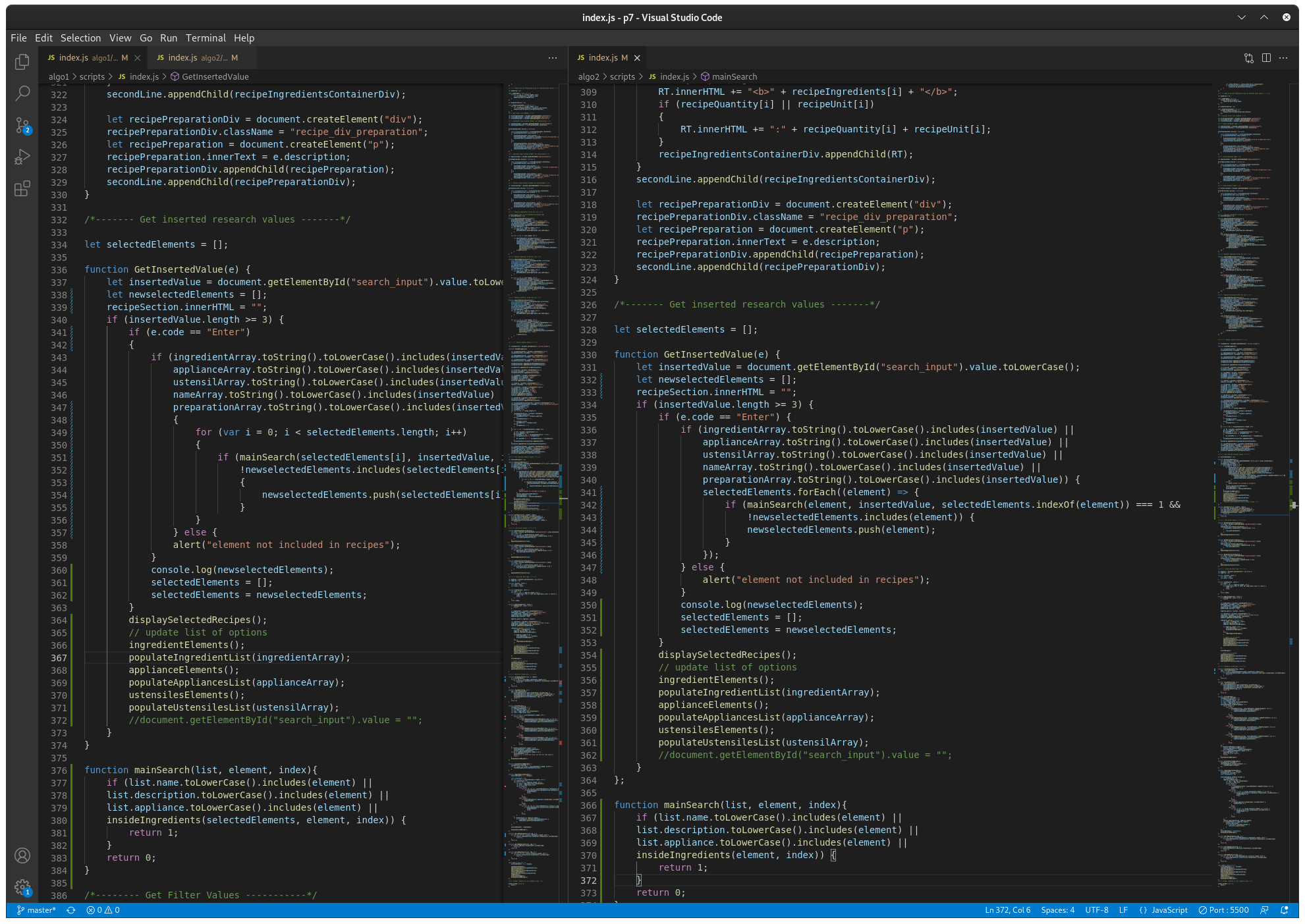The image size is (1305, 924).
Task: Open the editor more actions menu
Action: pyautogui.click(x=1283, y=58)
